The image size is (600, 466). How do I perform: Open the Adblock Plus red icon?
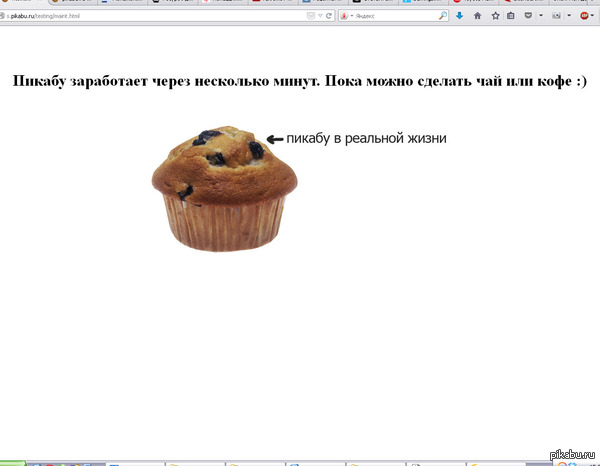(x=584, y=17)
